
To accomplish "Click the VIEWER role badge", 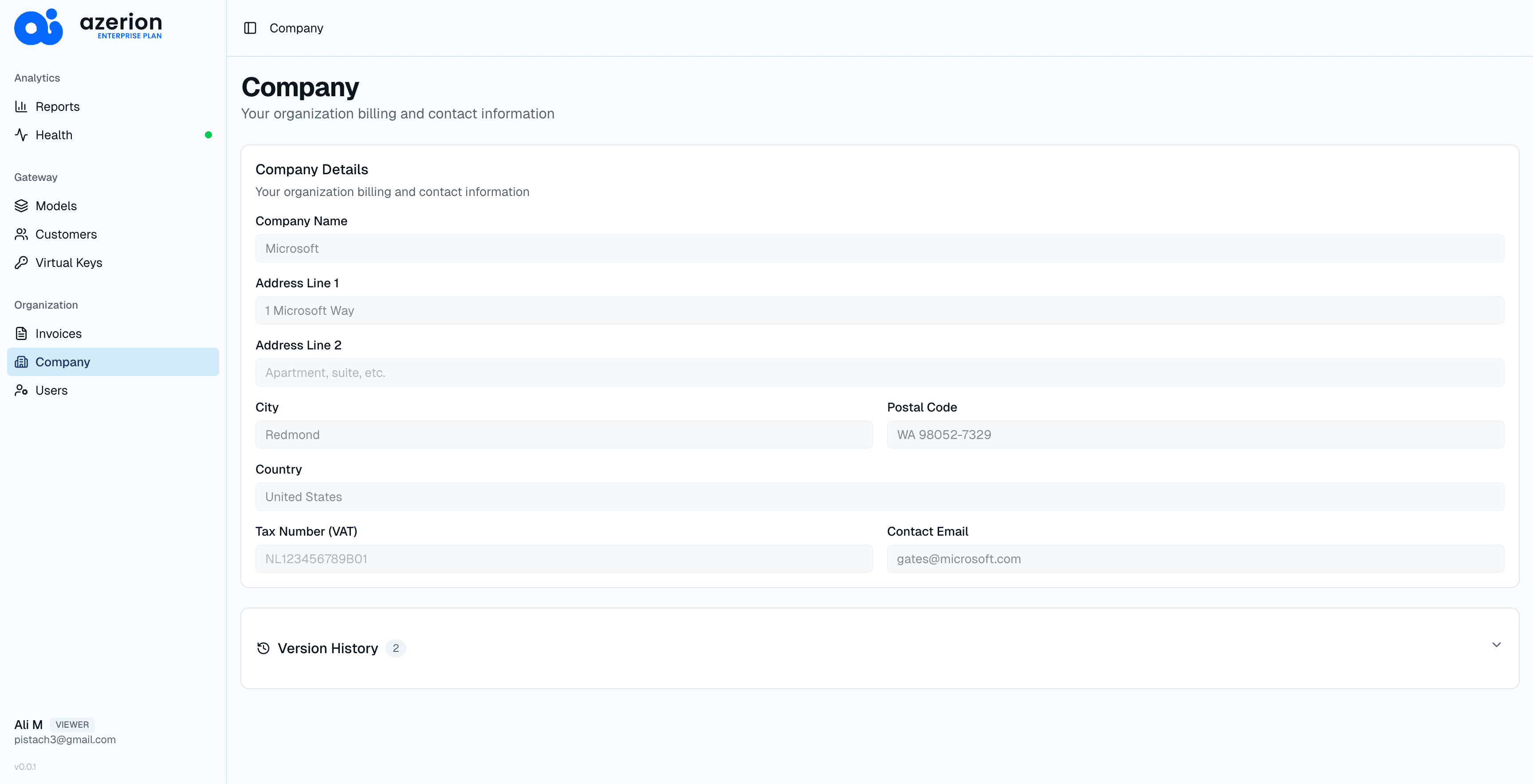I will [72, 725].
